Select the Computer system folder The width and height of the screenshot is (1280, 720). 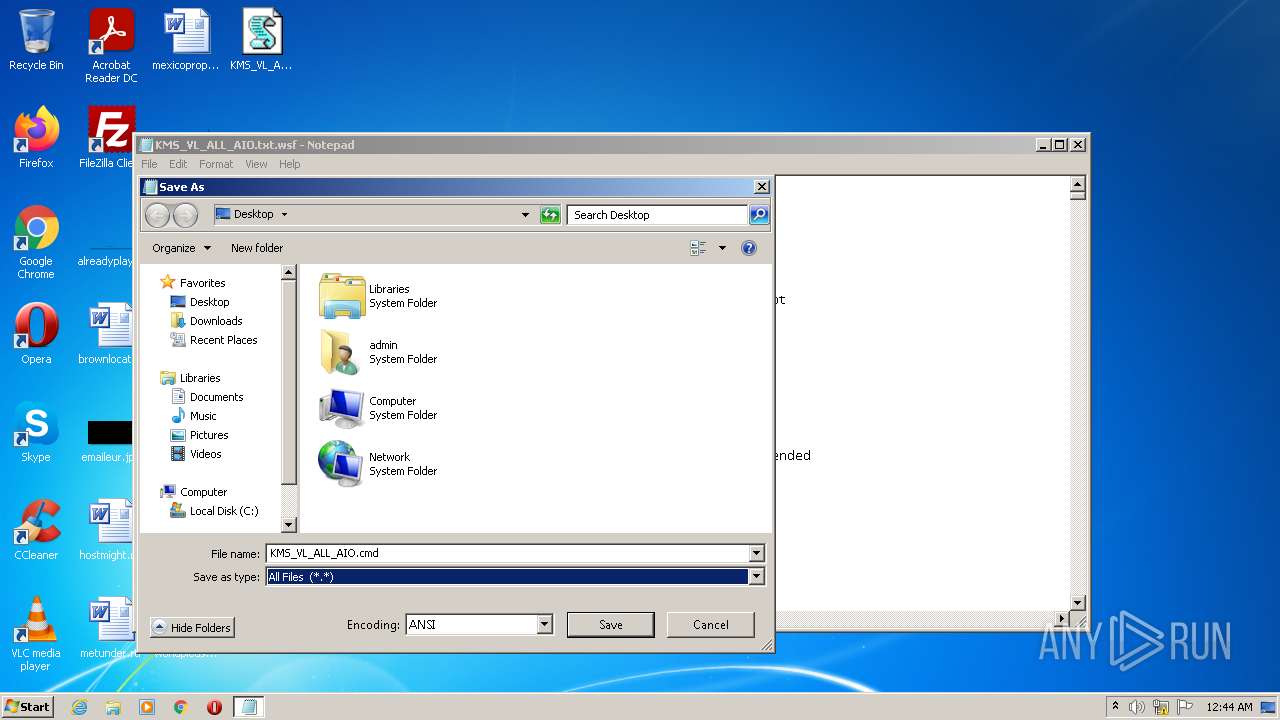[378, 408]
